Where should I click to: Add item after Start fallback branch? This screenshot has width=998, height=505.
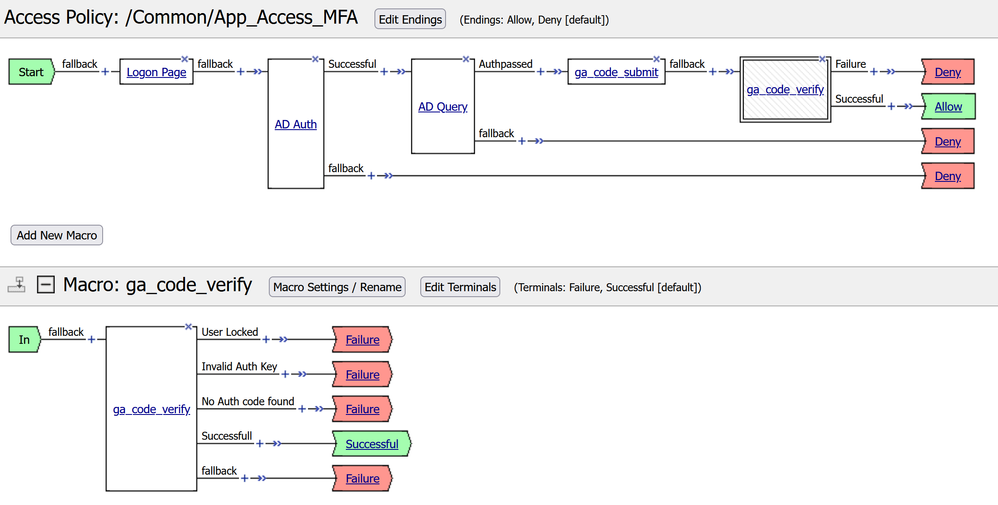coord(105,72)
